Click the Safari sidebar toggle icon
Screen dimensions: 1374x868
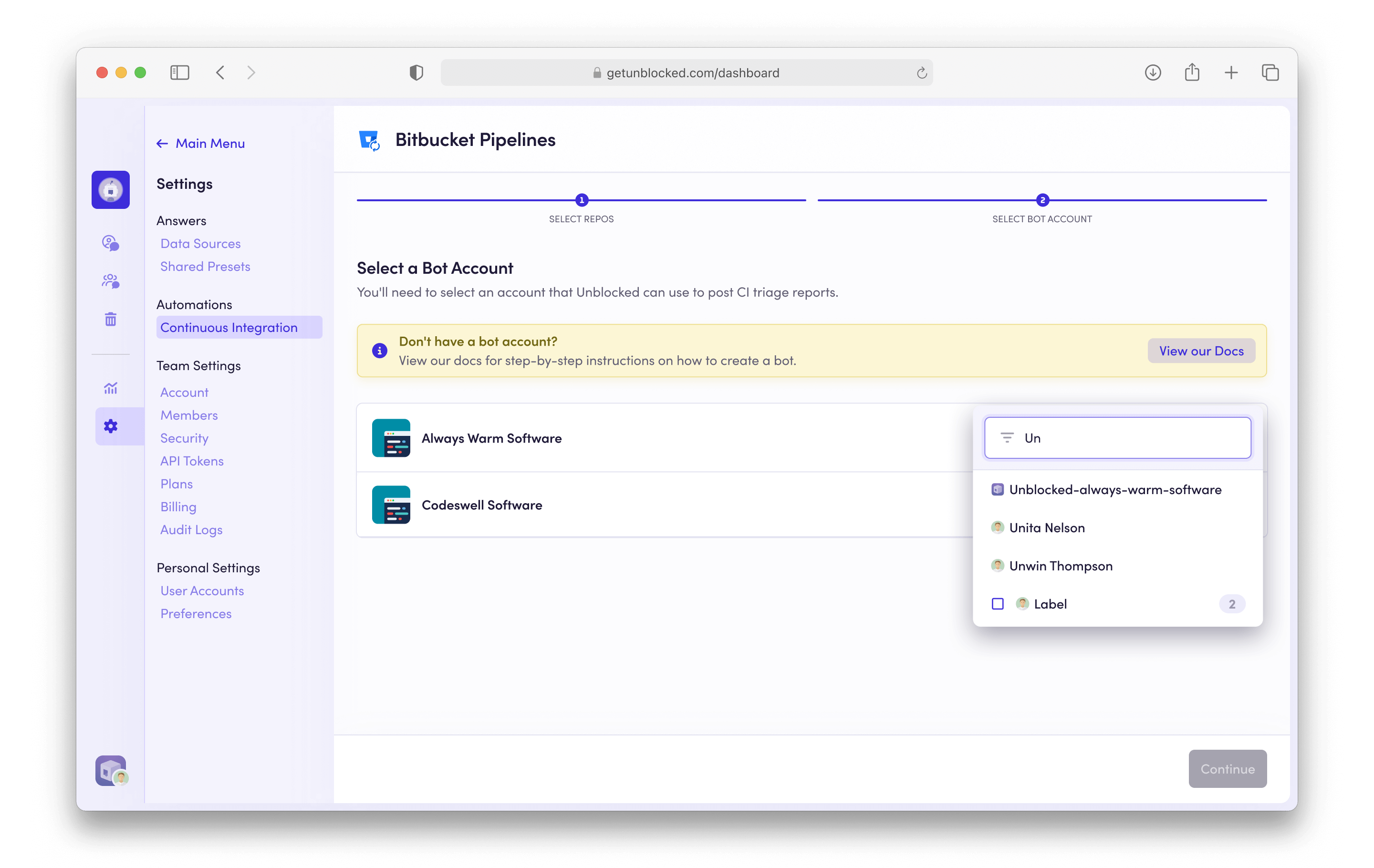(179, 72)
